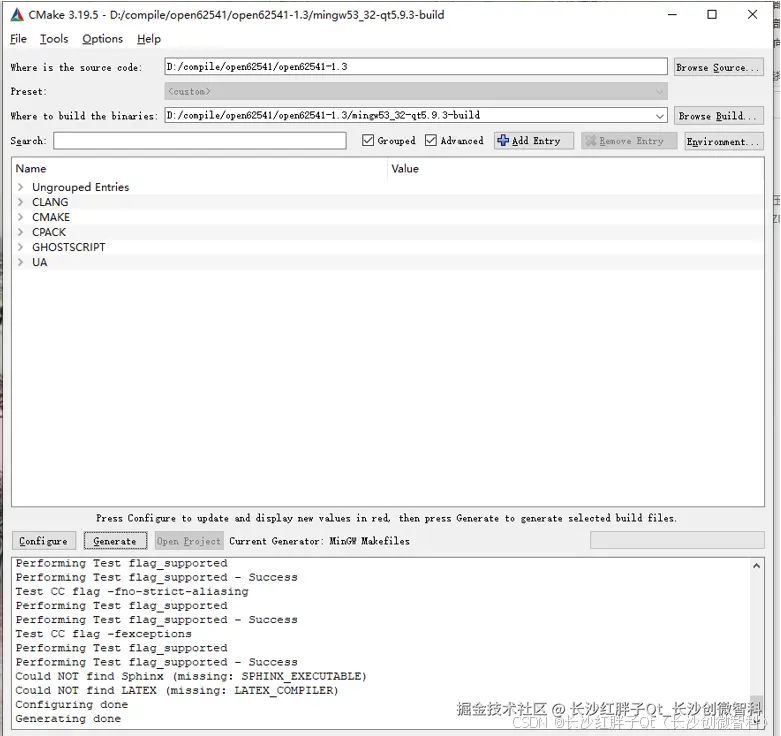Expand the CMAKE group arrow
781x736 pixels.
click(20, 217)
